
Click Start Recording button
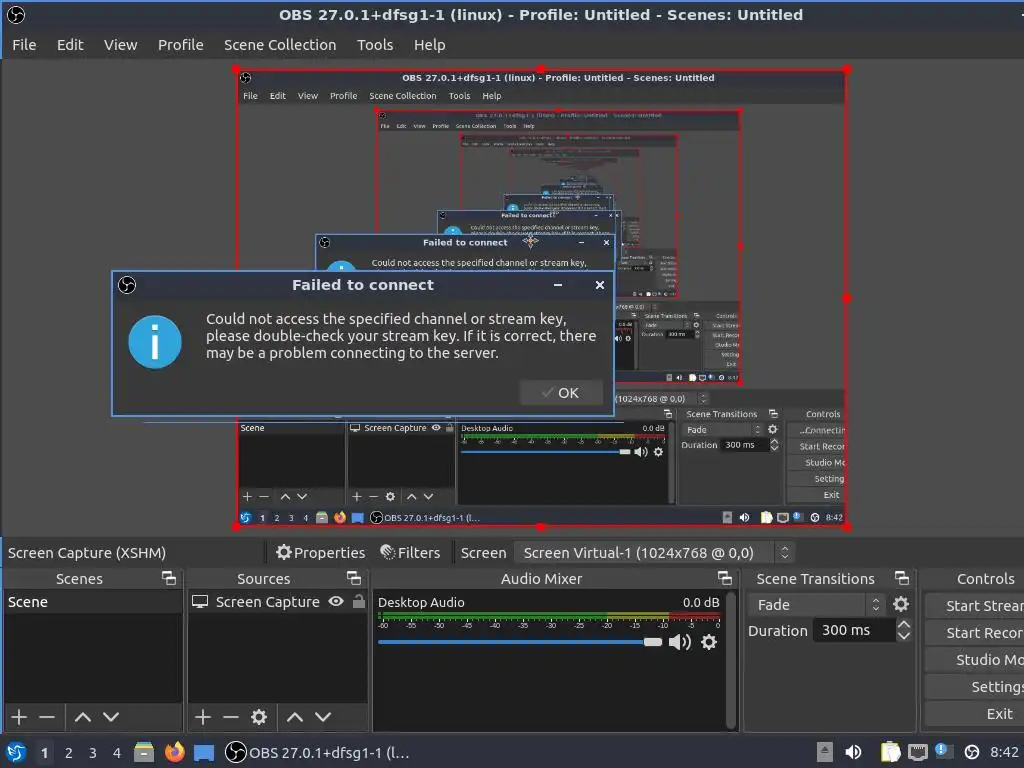point(975,633)
